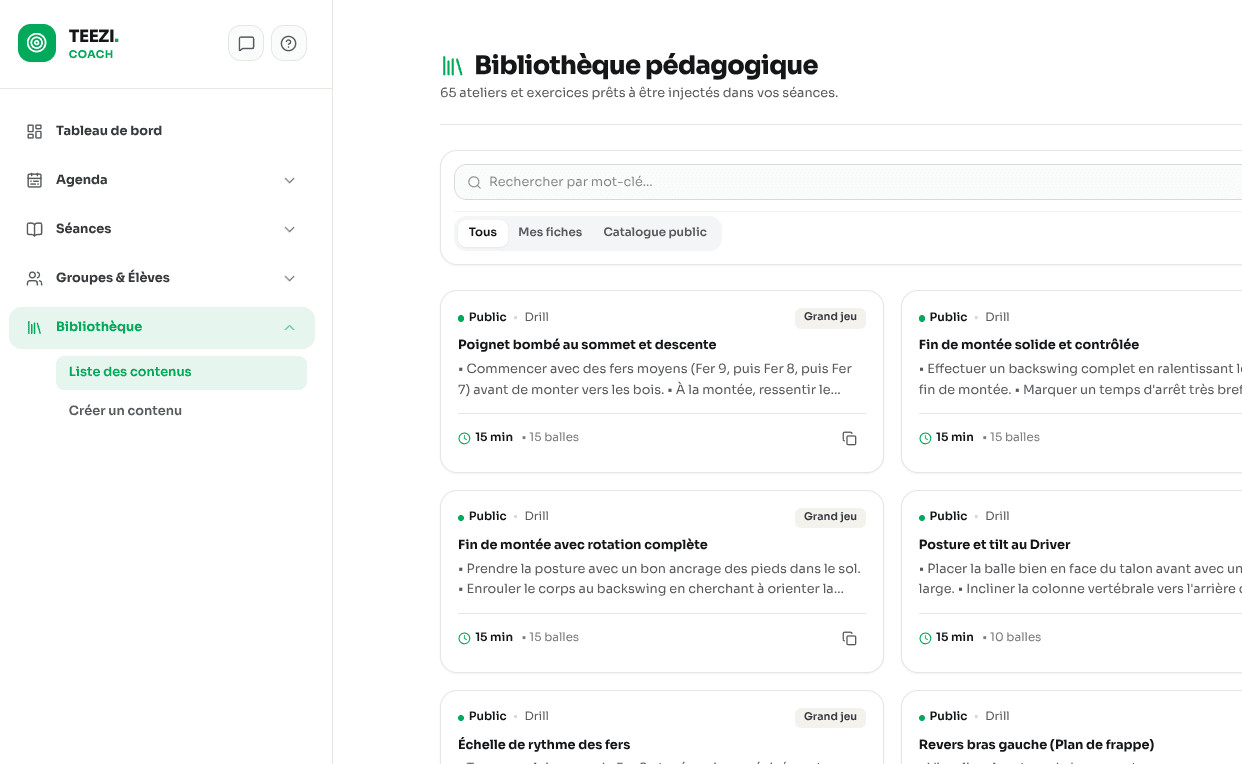Click the Teezi Coach logo icon
This screenshot has width=1242, height=764.
(x=37, y=43)
